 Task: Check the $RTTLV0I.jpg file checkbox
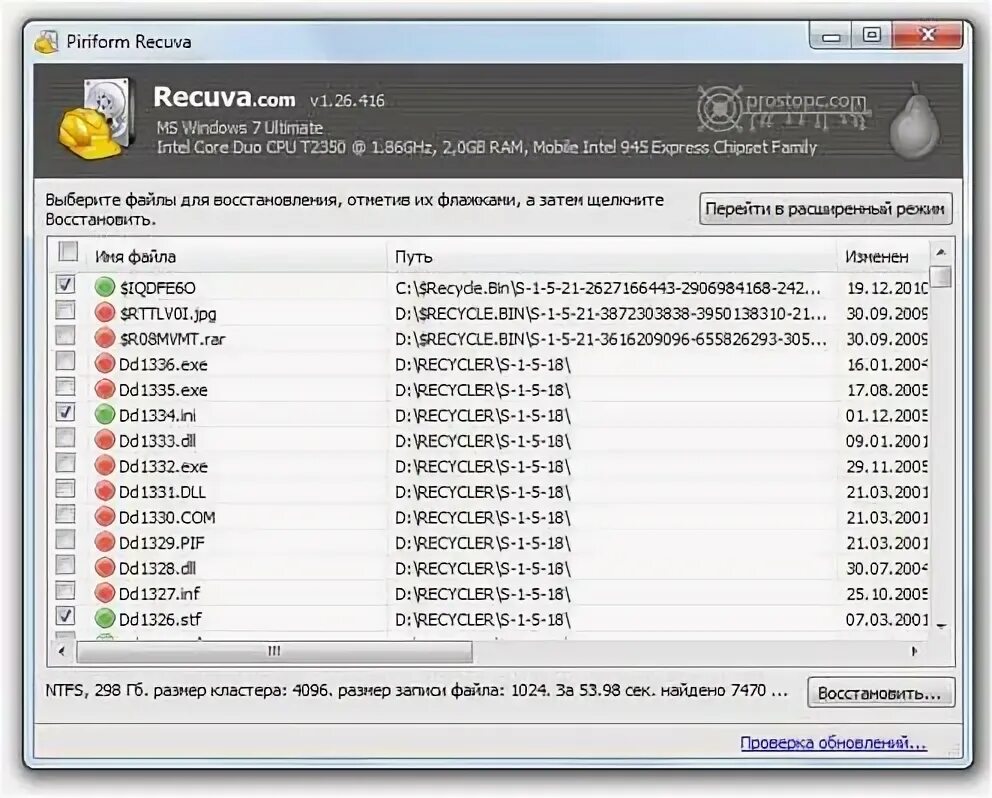(65, 310)
